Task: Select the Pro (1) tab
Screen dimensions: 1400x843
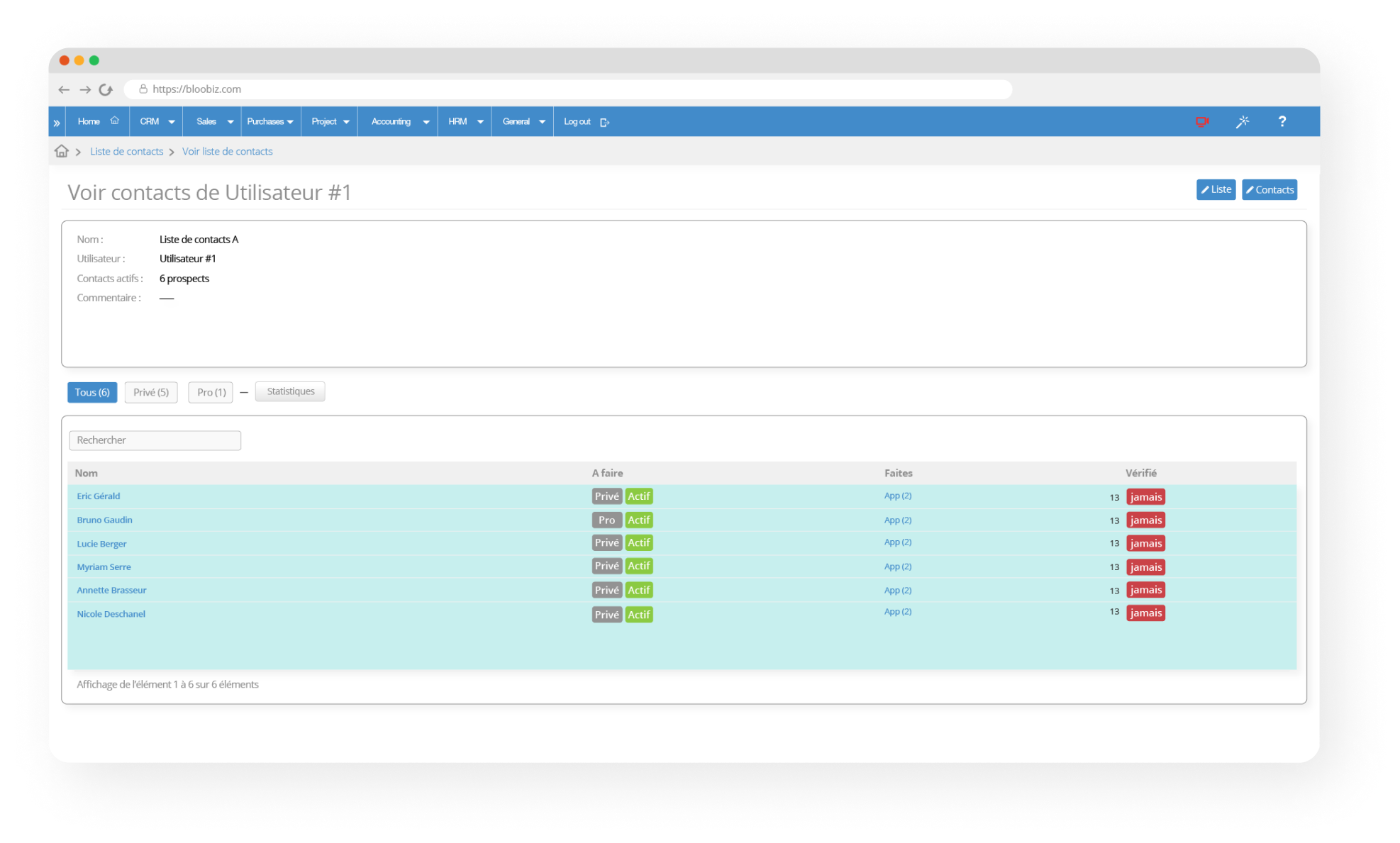Action: (211, 392)
